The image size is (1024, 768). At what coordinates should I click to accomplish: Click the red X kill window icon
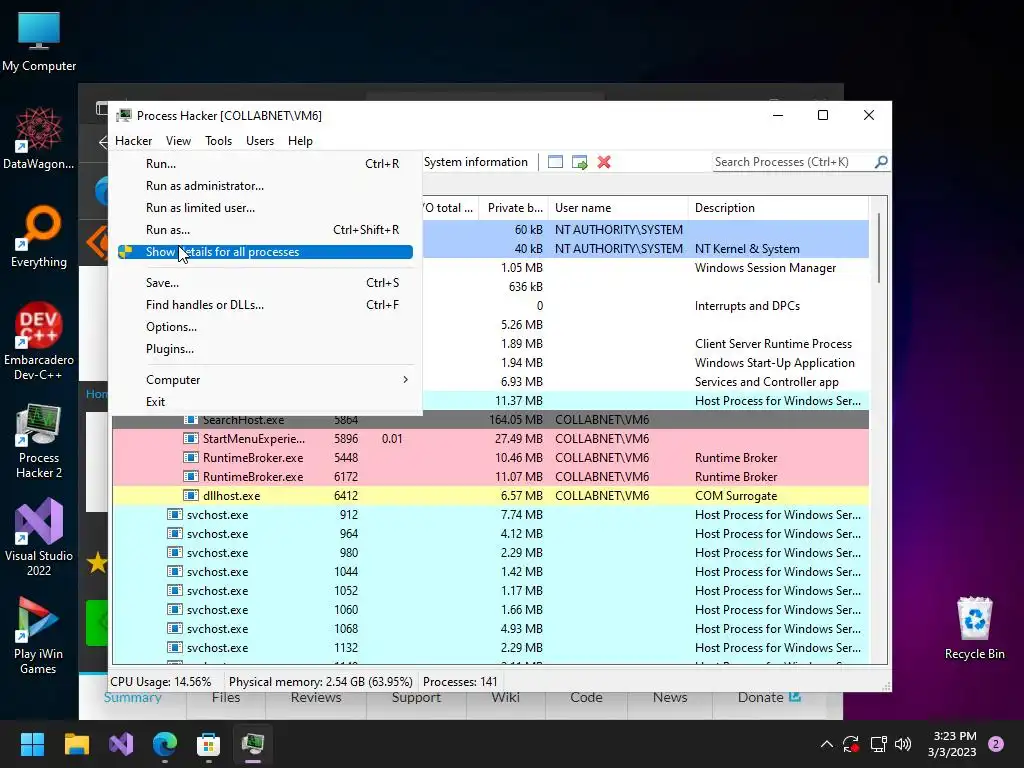point(604,162)
